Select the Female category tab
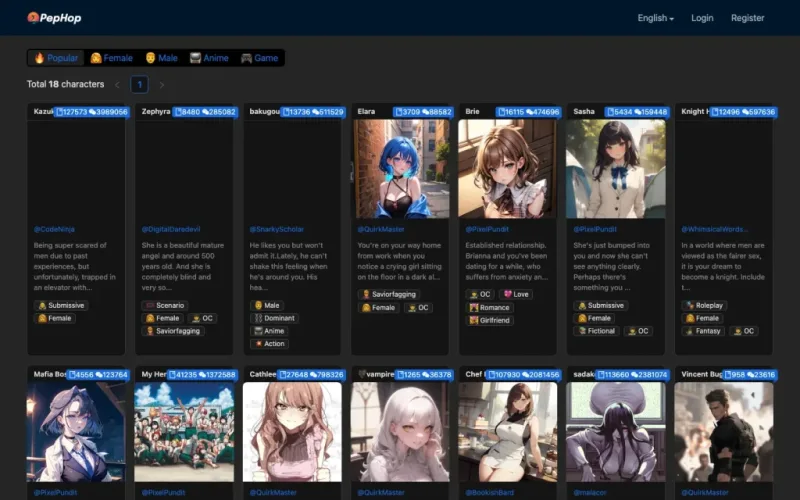This screenshot has height=500, width=800. (111, 58)
